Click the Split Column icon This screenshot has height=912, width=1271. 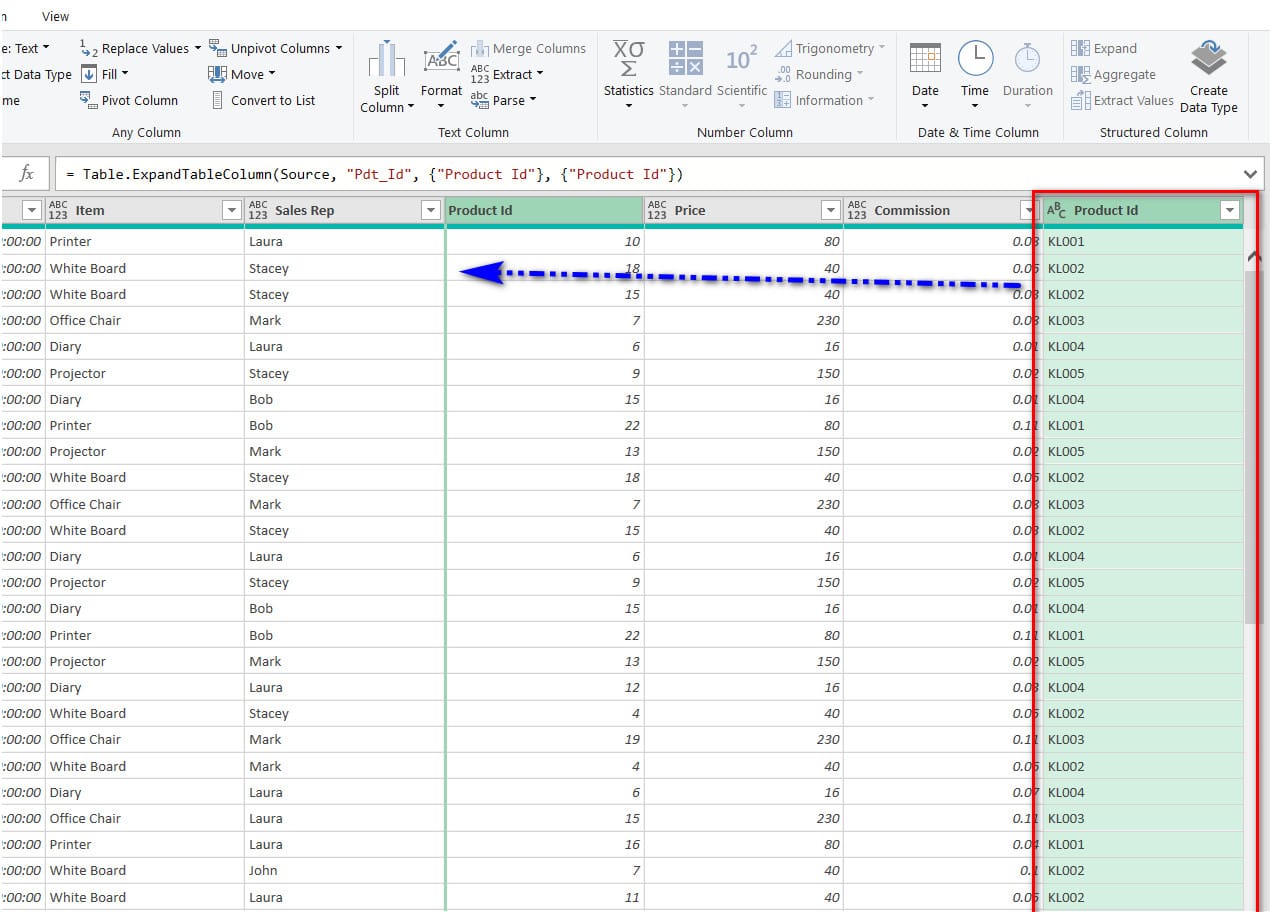coord(386,60)
